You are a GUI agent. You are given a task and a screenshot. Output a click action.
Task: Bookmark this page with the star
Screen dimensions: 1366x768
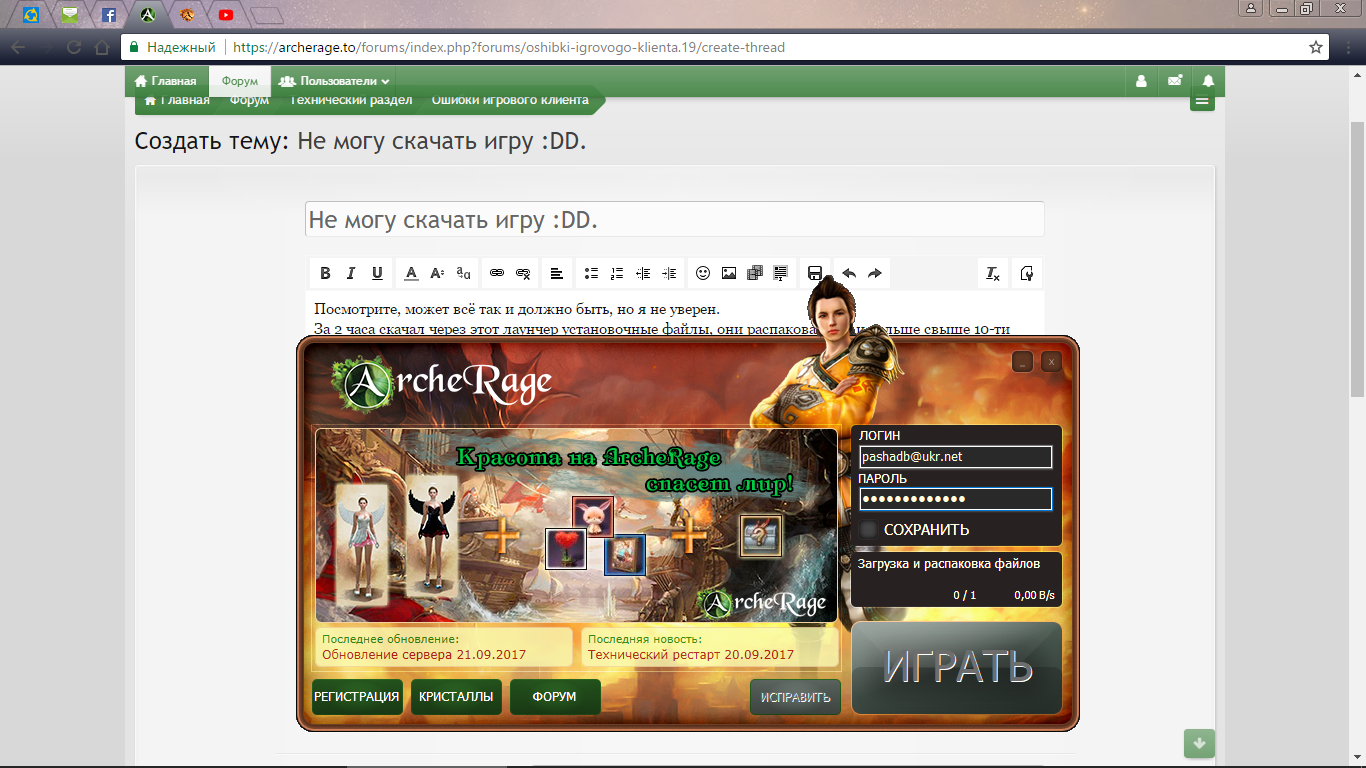(x=1316, y=47)
